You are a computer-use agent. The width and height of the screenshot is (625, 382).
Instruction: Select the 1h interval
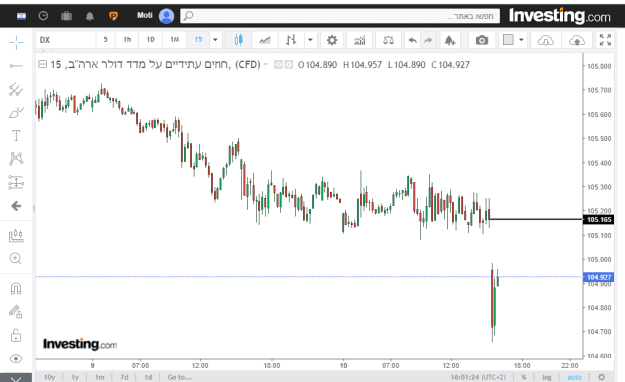[127, 39]
